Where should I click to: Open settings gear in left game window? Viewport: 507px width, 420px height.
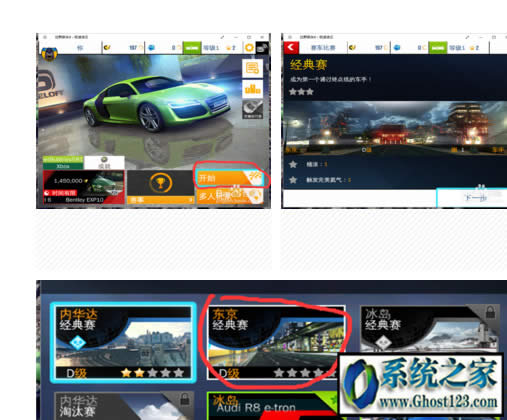pos(249,48)
